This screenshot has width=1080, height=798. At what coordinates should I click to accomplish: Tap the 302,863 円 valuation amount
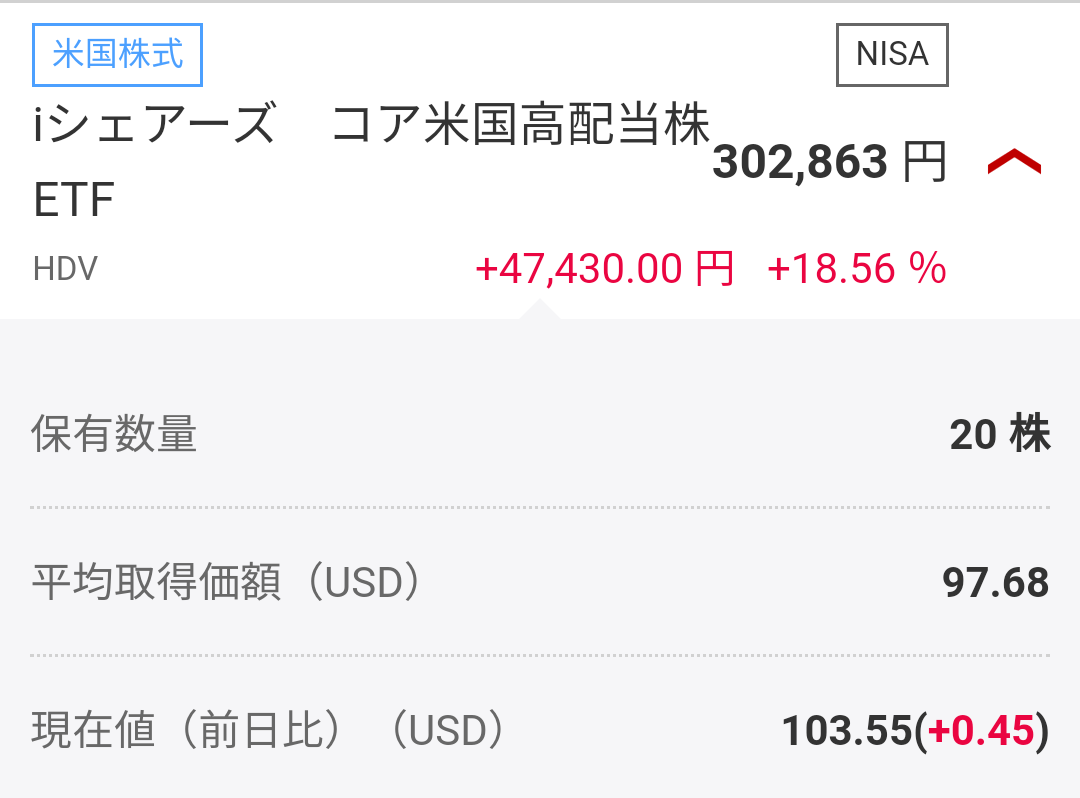pos(800,163)
